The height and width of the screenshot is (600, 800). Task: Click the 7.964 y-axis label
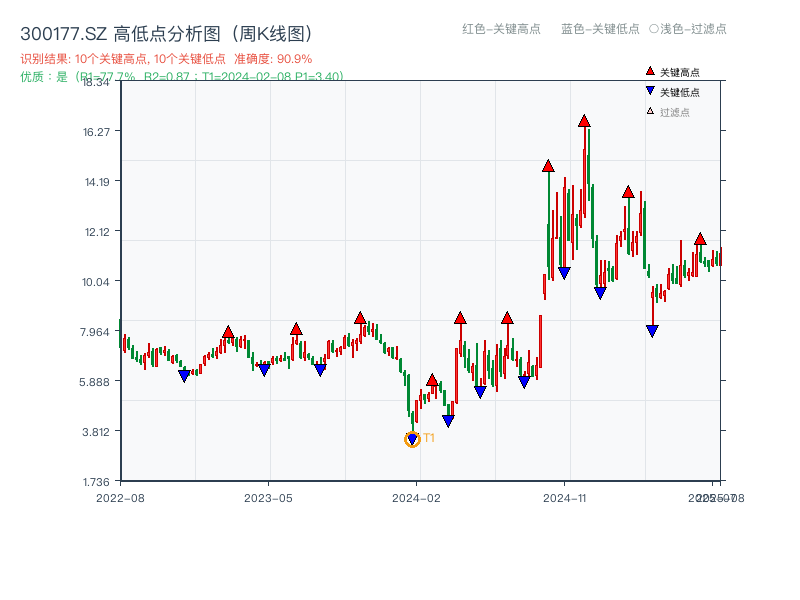pyautogui.click(x=95, y=332)
